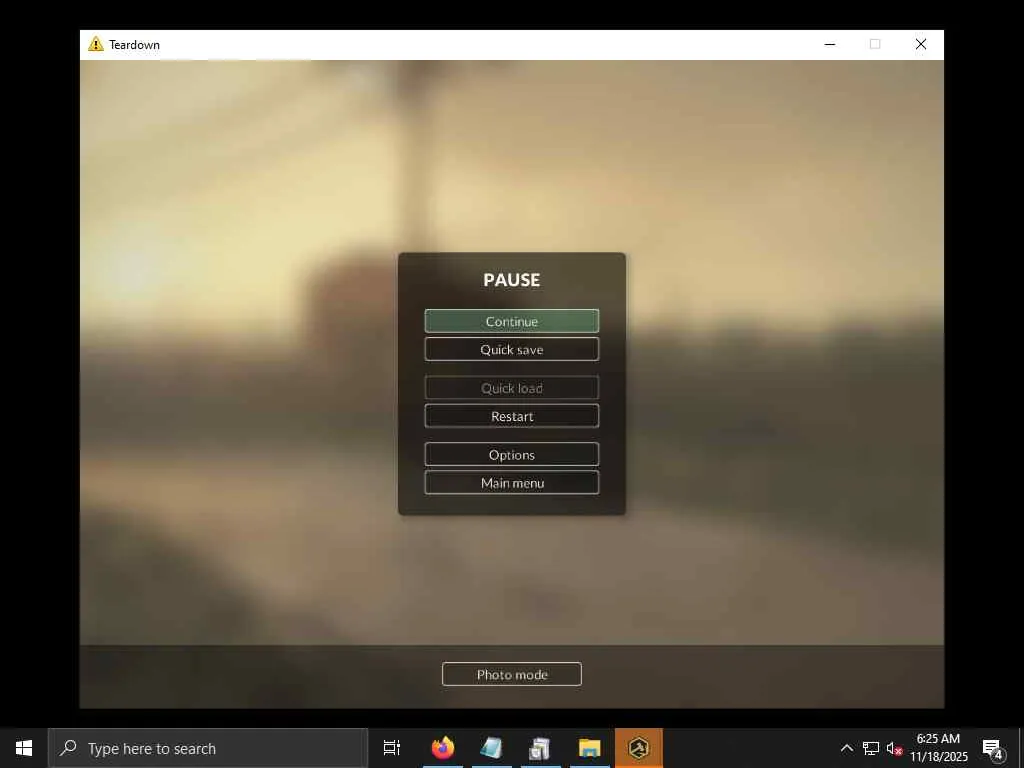Click the Quick save button
This screenshot has height=768, width=1024.
[x=511, y=349]
